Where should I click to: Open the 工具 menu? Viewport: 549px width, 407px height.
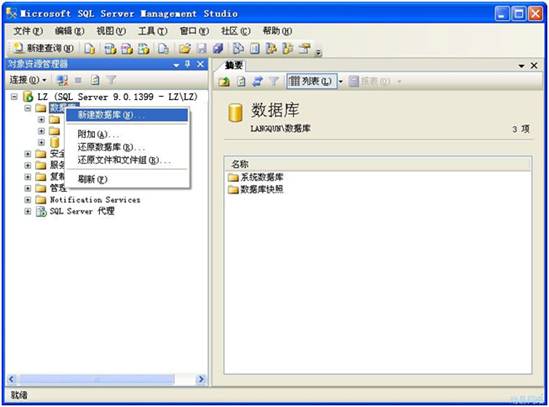152,31
